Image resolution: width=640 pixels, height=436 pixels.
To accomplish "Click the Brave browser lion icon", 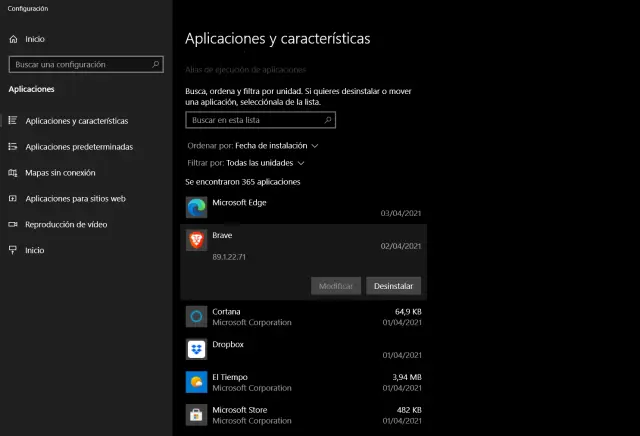I will (x=196, y=240).
